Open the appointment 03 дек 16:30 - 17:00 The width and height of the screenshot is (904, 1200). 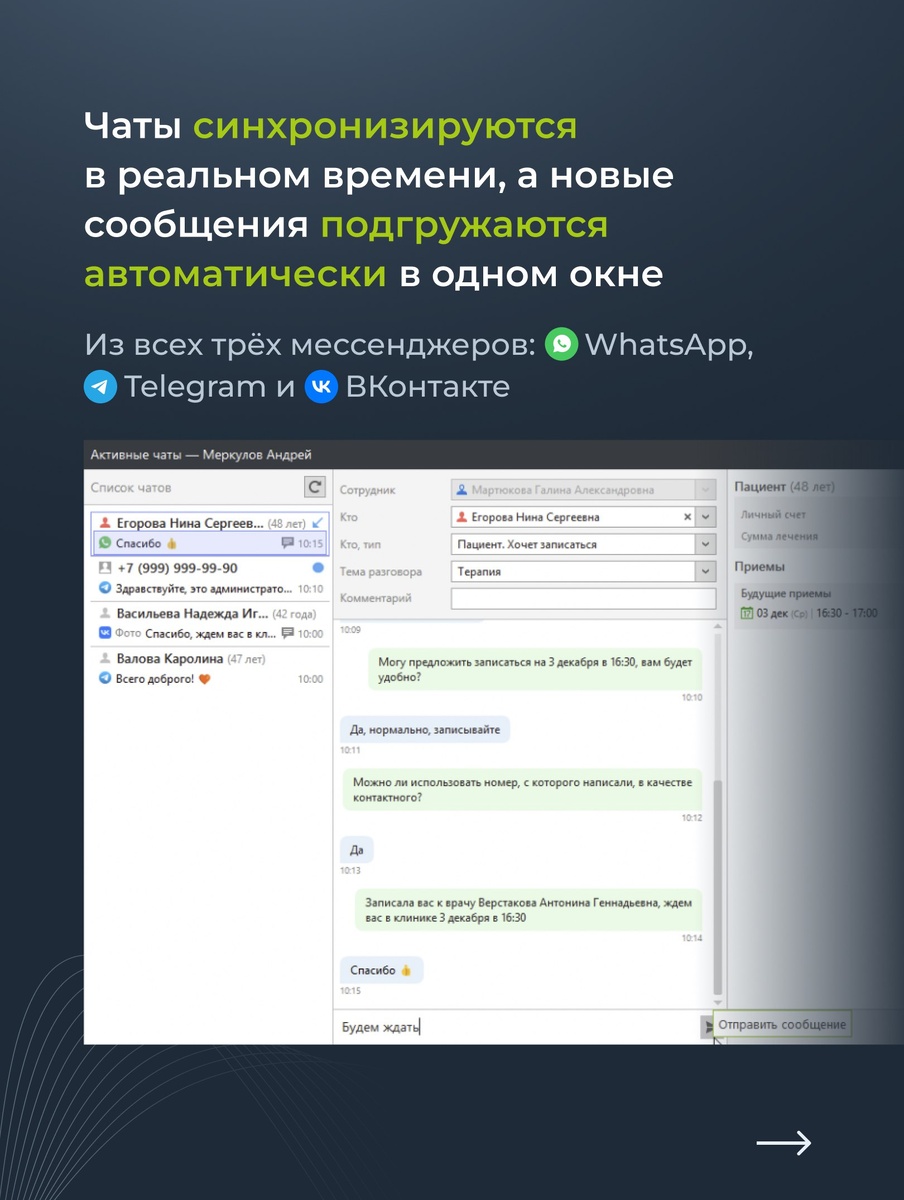click(808, 613)
